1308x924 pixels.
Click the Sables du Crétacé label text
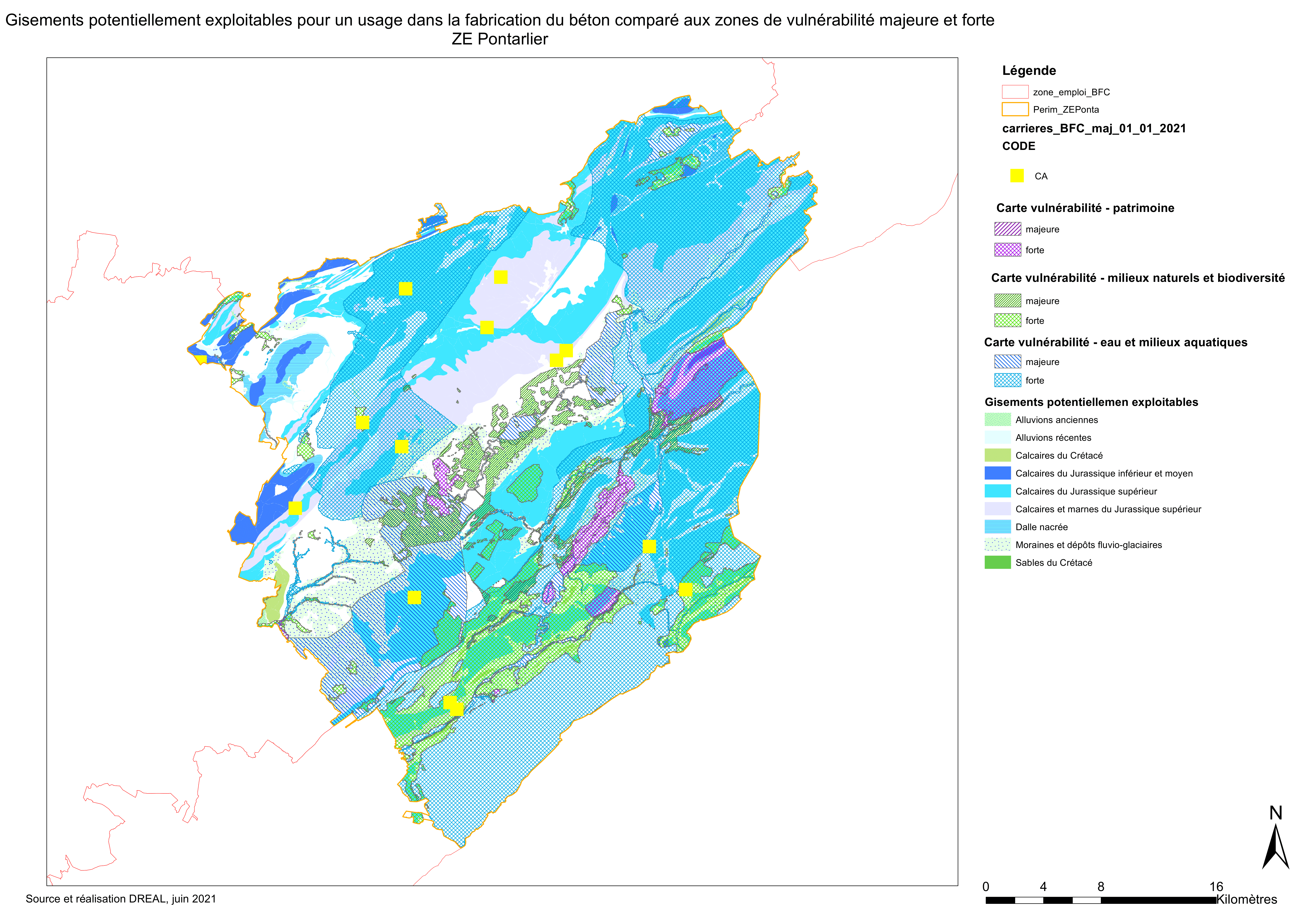point(1053,563)
